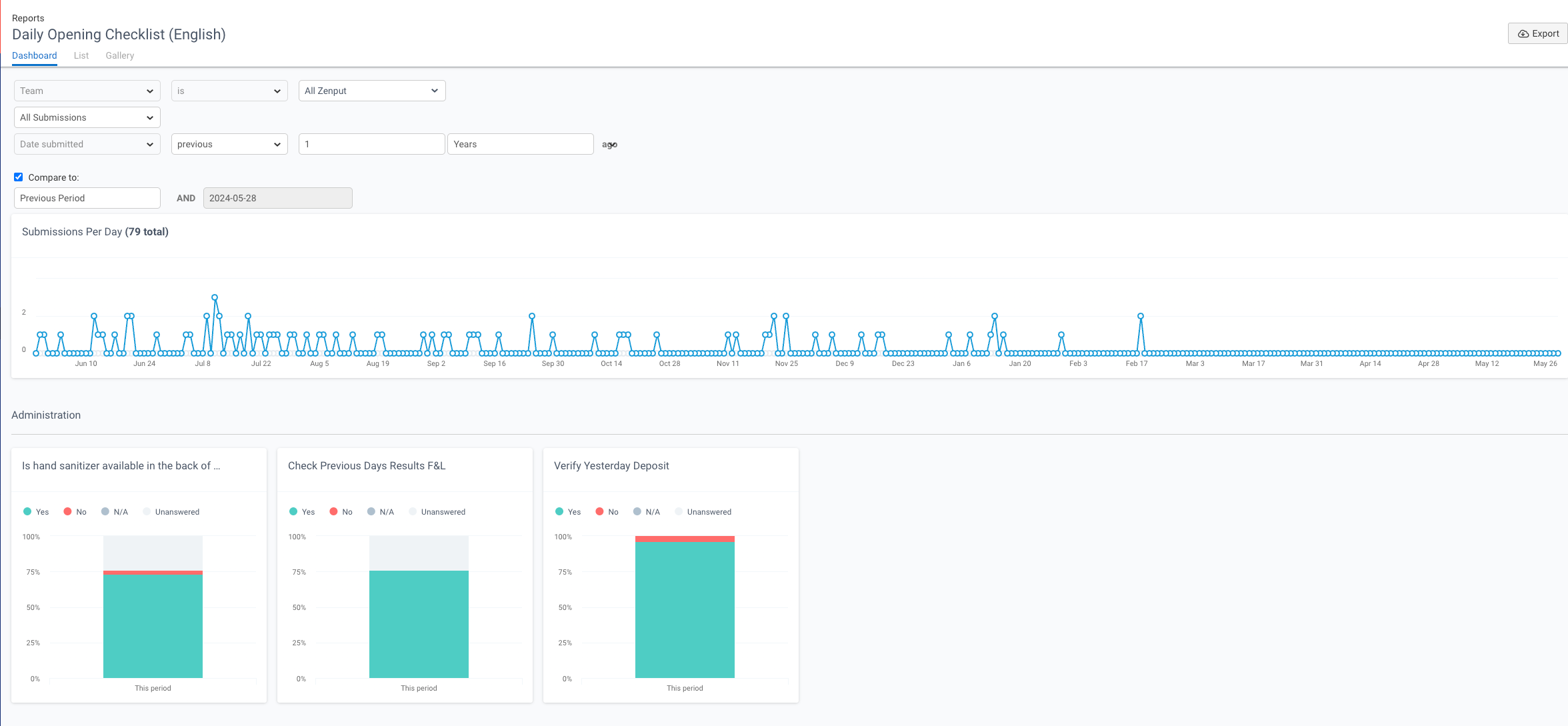
Task: Click the Unanswered legend dot in Check Previous Days chart
Action: pyautogui.click(x=412, y=511)
